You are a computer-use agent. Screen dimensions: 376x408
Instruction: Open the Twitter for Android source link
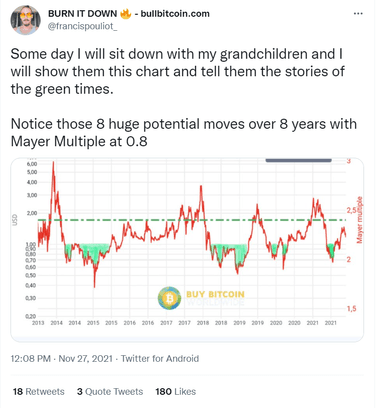[160, 359]
